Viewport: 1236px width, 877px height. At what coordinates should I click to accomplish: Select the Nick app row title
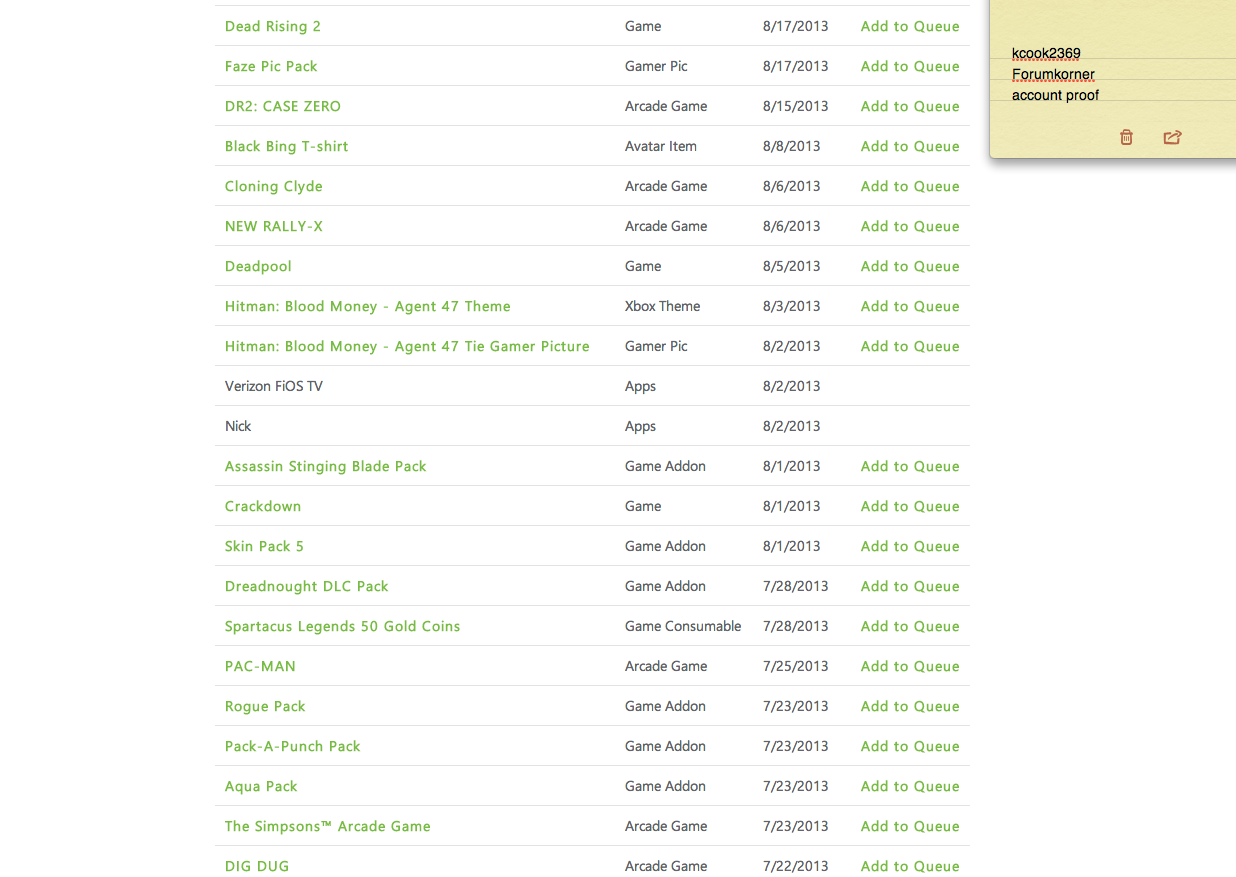coord(238,426)
